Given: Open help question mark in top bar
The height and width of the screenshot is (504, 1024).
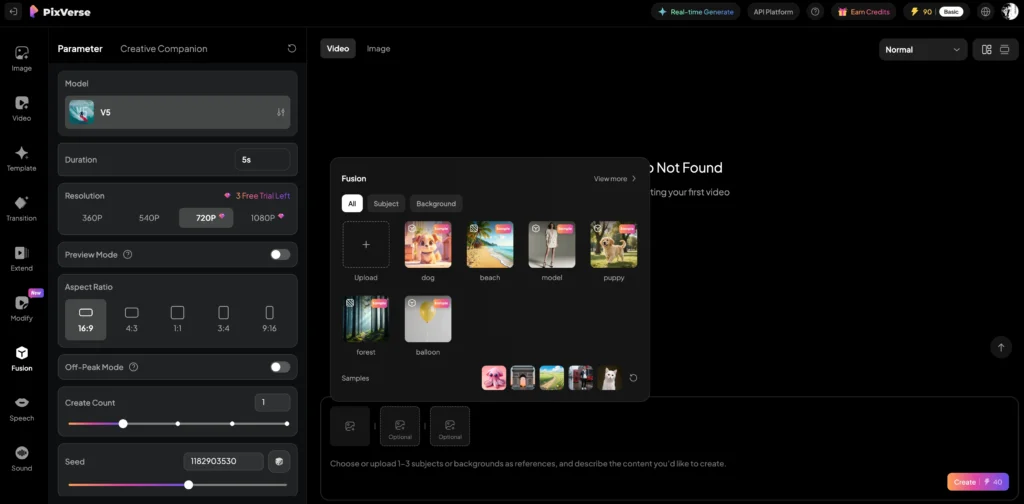Looking at the screenshot, I should 815,12.
